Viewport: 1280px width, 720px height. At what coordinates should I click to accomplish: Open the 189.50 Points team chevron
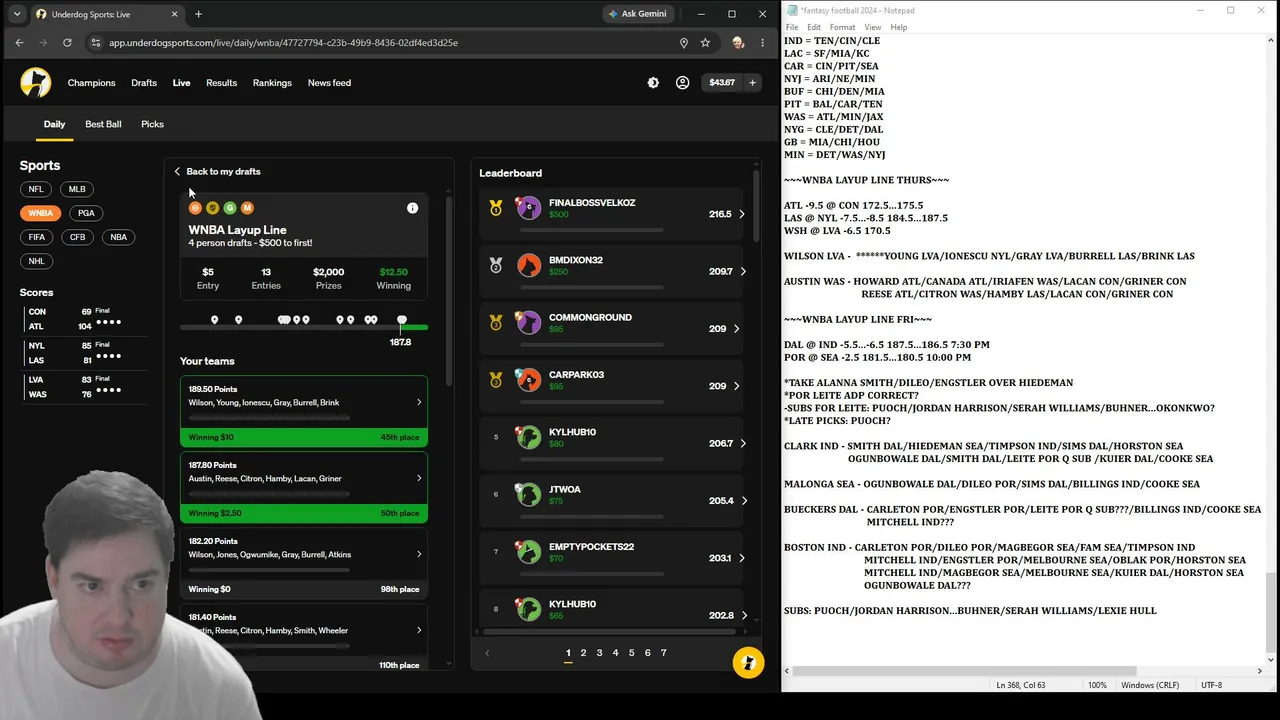419,402
